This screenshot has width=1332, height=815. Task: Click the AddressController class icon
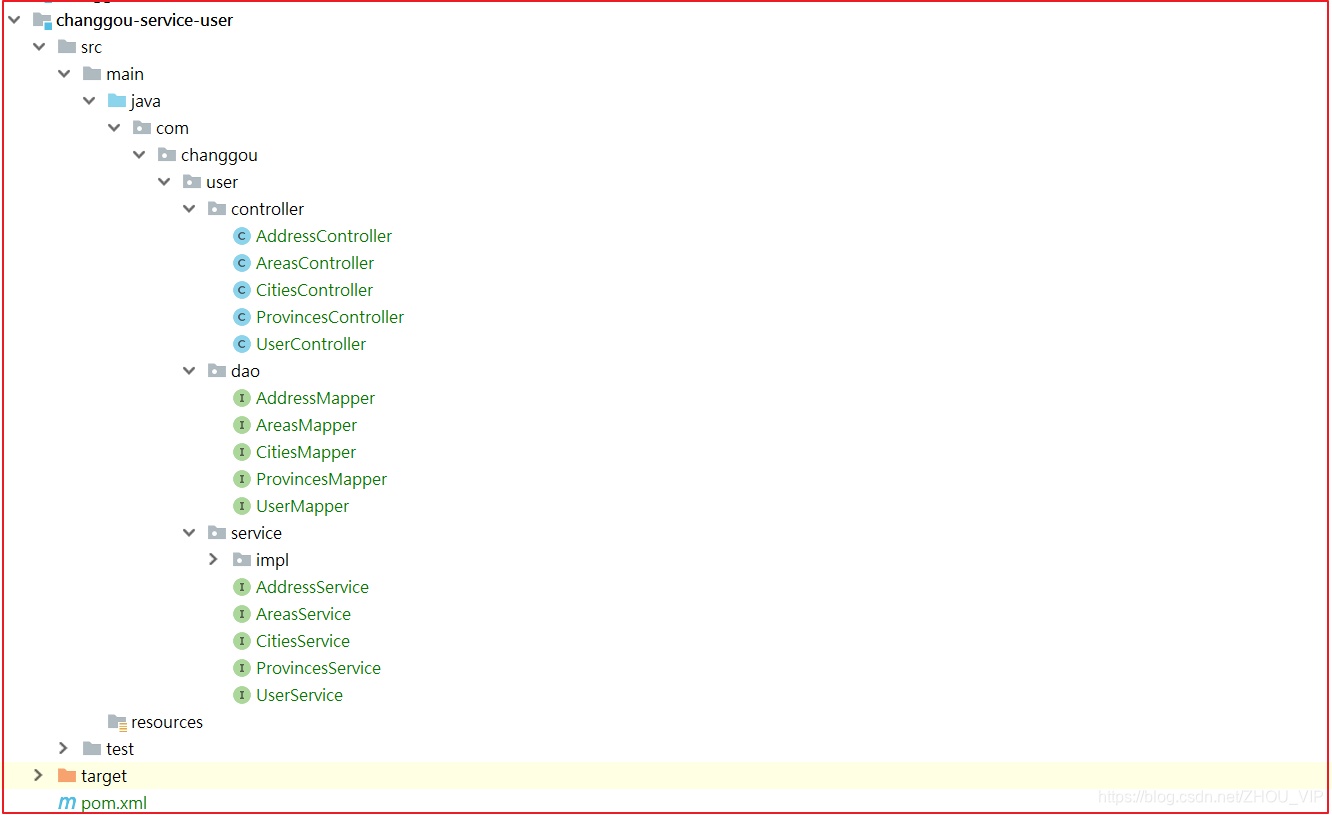click(241, 236)
